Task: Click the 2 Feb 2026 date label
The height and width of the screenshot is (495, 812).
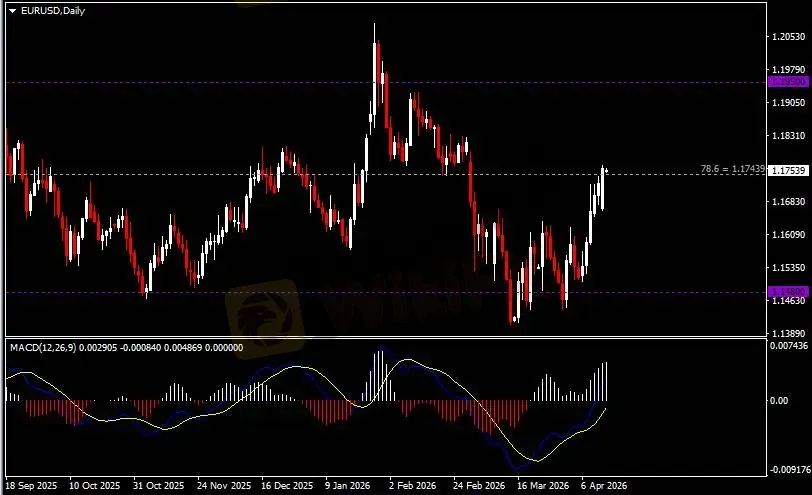Action: pyautogui.click(x=413, y=486)
